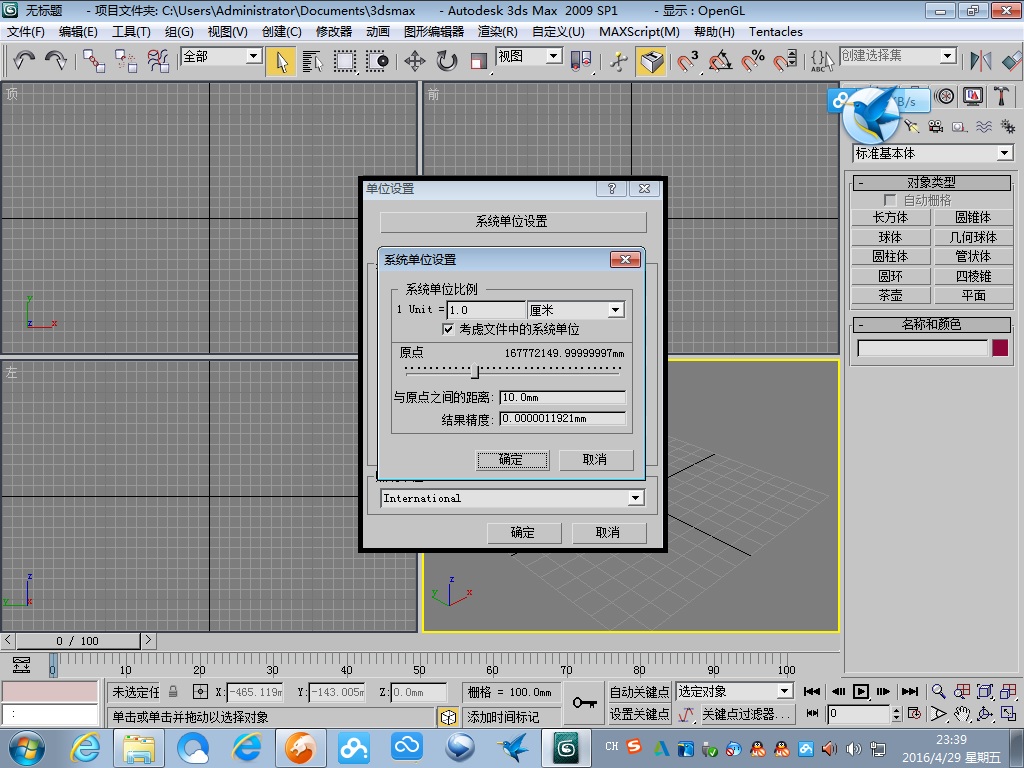Open the Display panel tab icon
Viewport: 1024px width, 768px height.
(973, 97)
